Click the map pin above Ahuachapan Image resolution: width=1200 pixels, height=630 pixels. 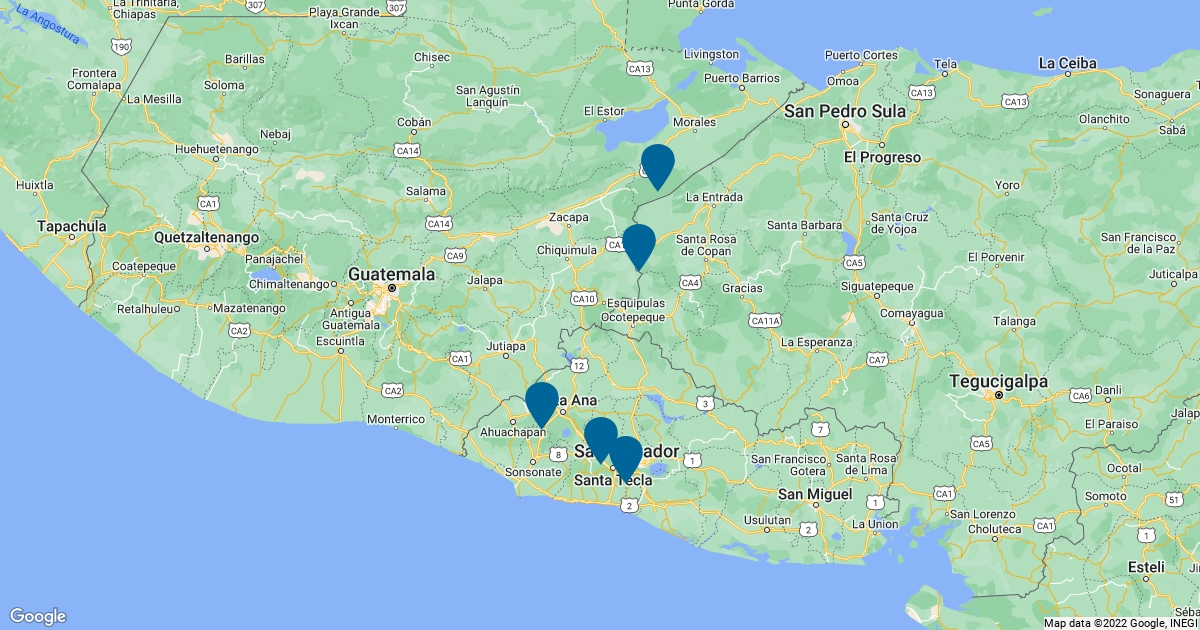coord(541,403)
